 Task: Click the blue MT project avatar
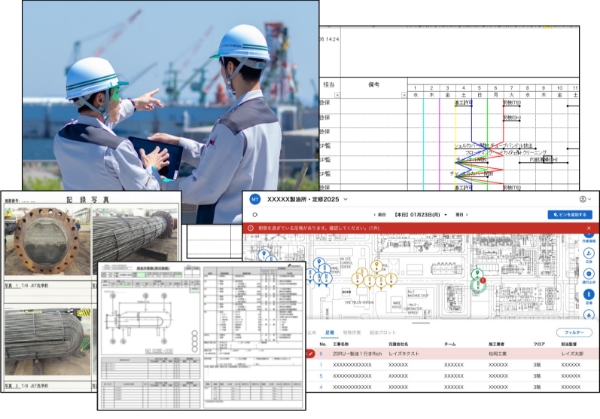click(x=255, y=199)
